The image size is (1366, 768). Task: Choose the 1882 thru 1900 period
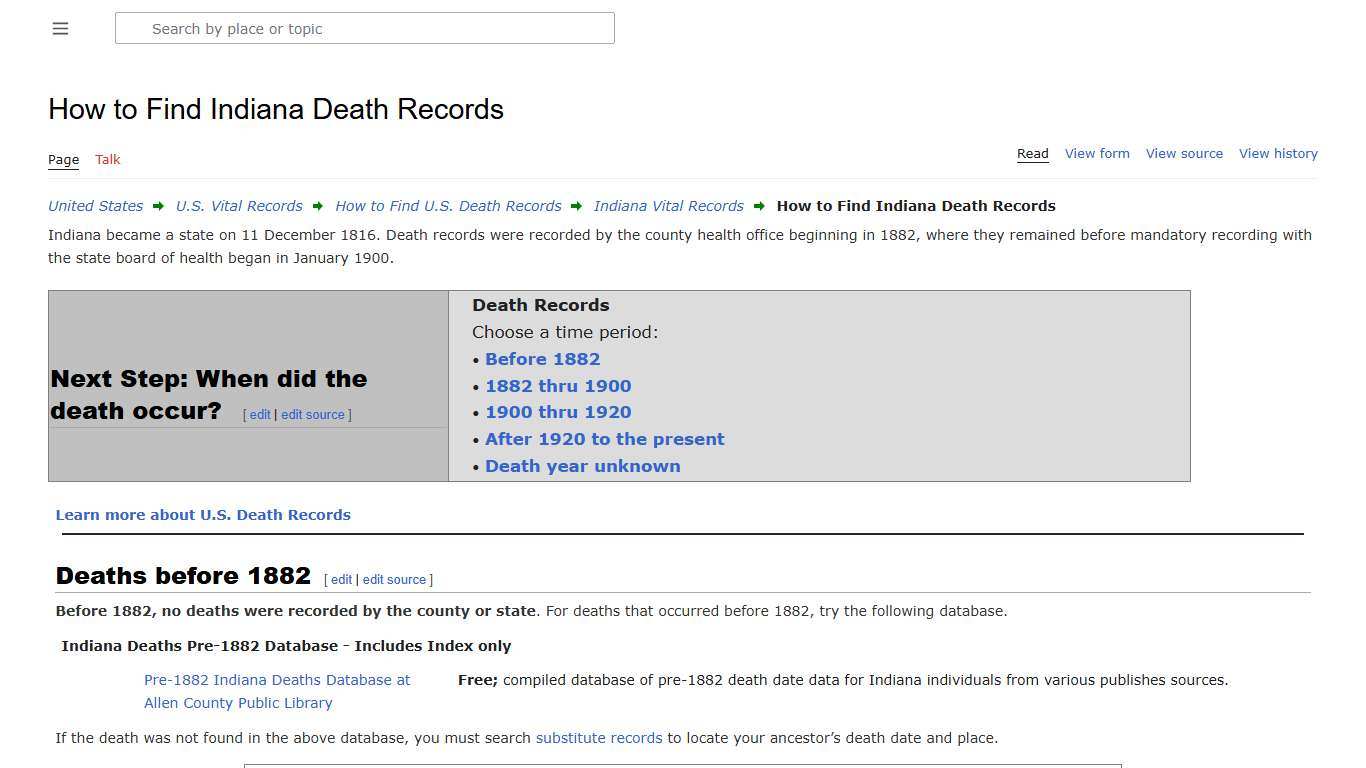coord(558,386)
